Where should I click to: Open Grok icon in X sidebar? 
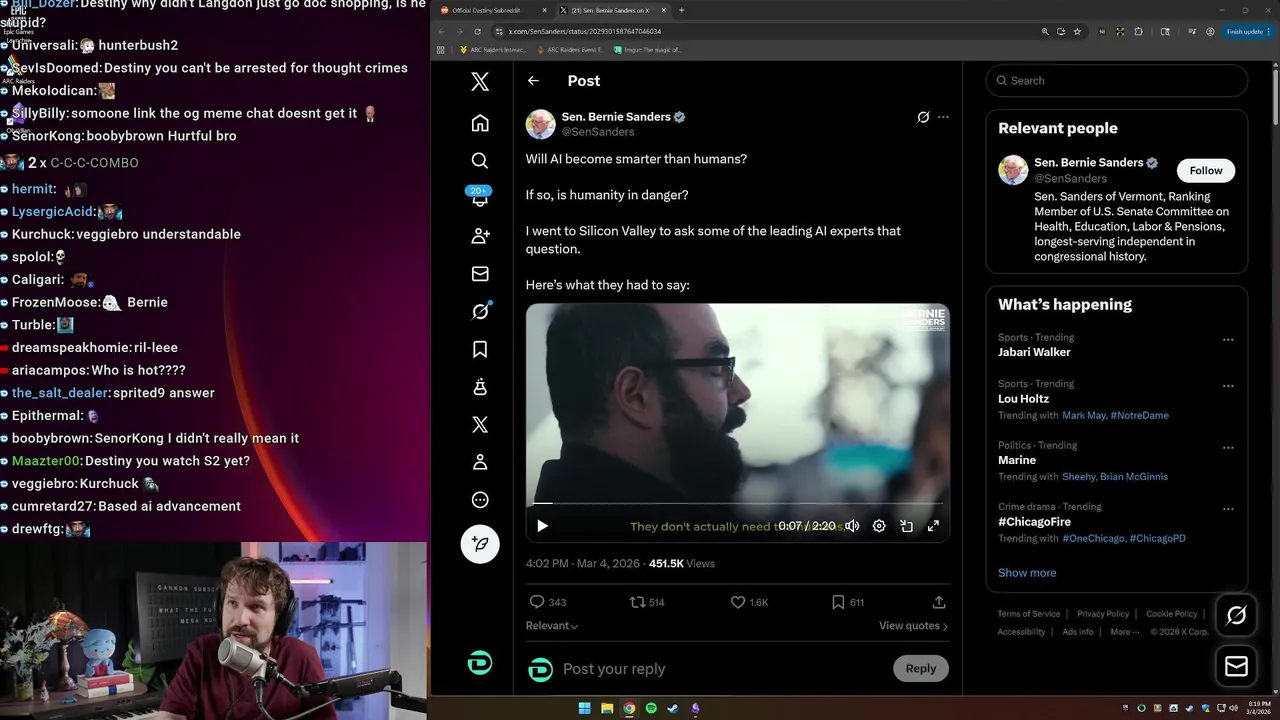pyautogui.click(x=480, y=311)
